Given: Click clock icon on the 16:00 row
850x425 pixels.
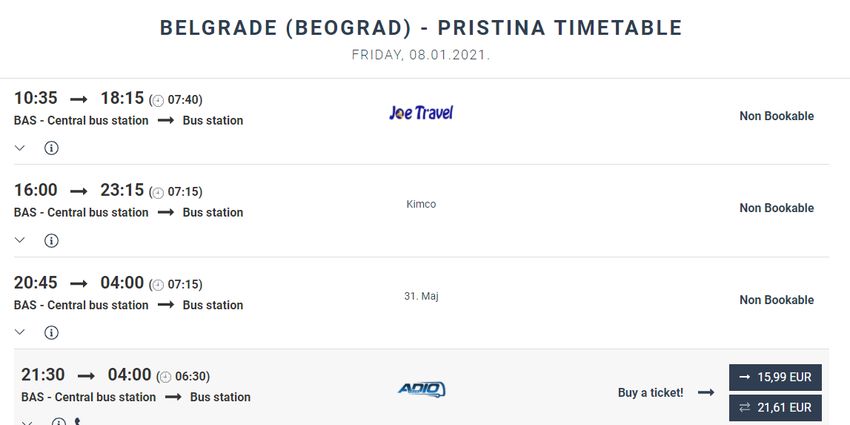Looking at the screenshot, I should pyautogui.click(x=158, y=193).
